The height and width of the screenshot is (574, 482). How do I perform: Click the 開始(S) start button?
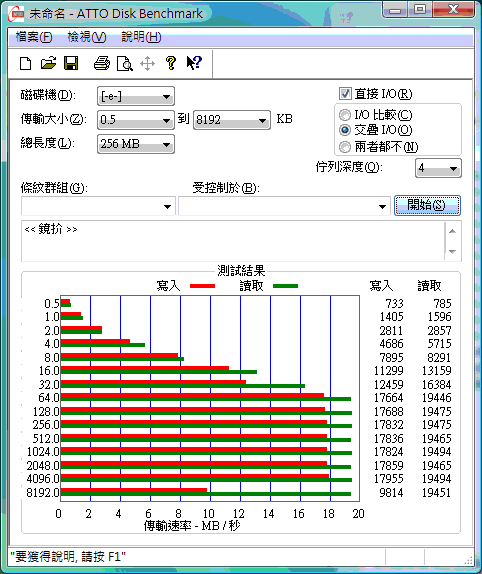tap(427, 205)
